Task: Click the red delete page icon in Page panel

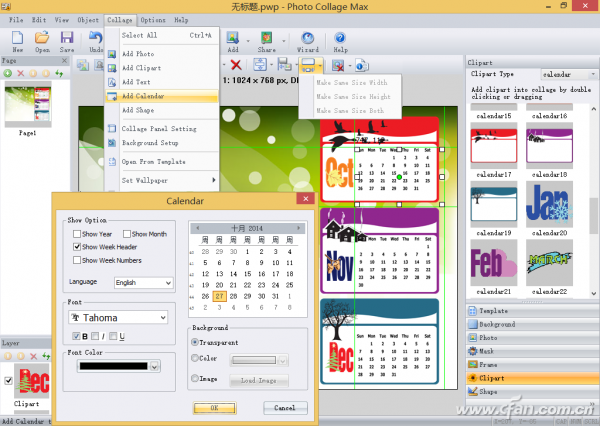Action: pyautogui.click(x=21, y=73)
